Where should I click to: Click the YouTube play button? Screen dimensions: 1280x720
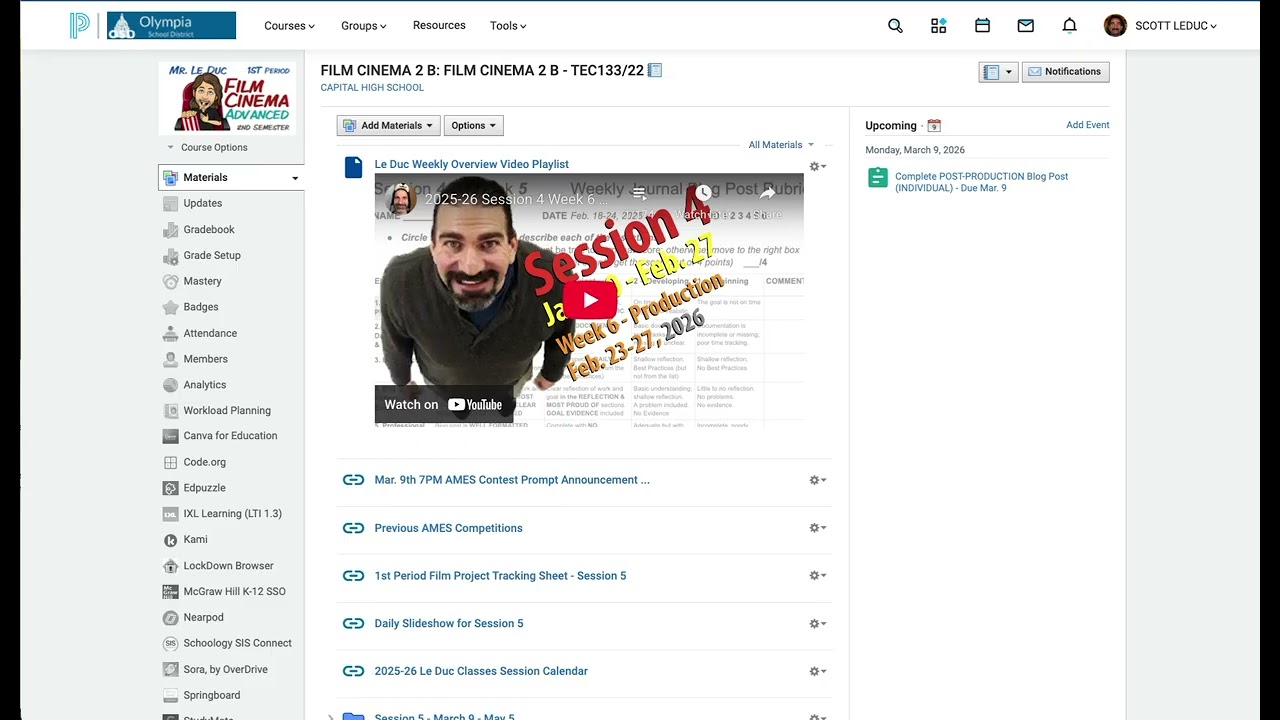tap(589, 300)
